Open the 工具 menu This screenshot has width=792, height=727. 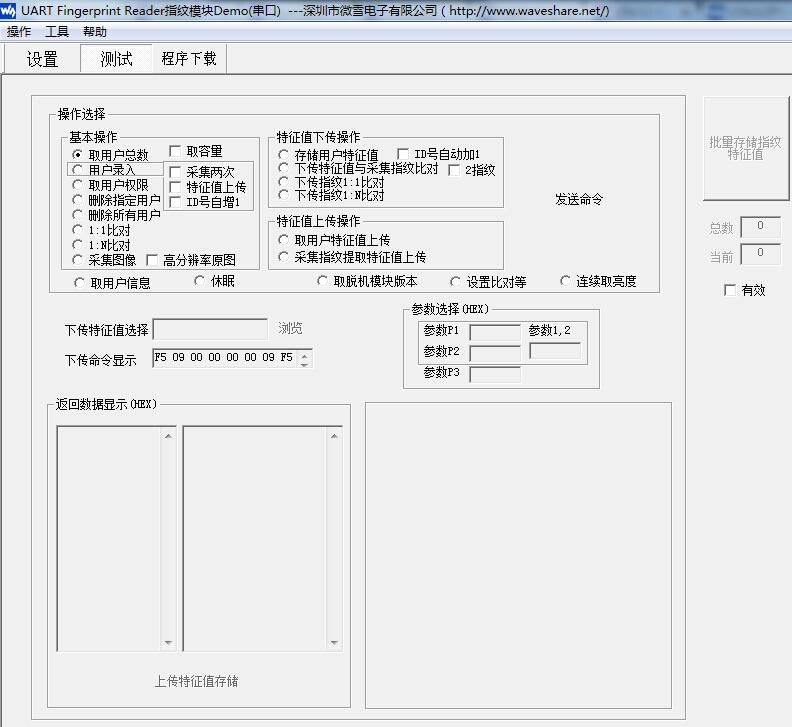[x=57, y=32]
